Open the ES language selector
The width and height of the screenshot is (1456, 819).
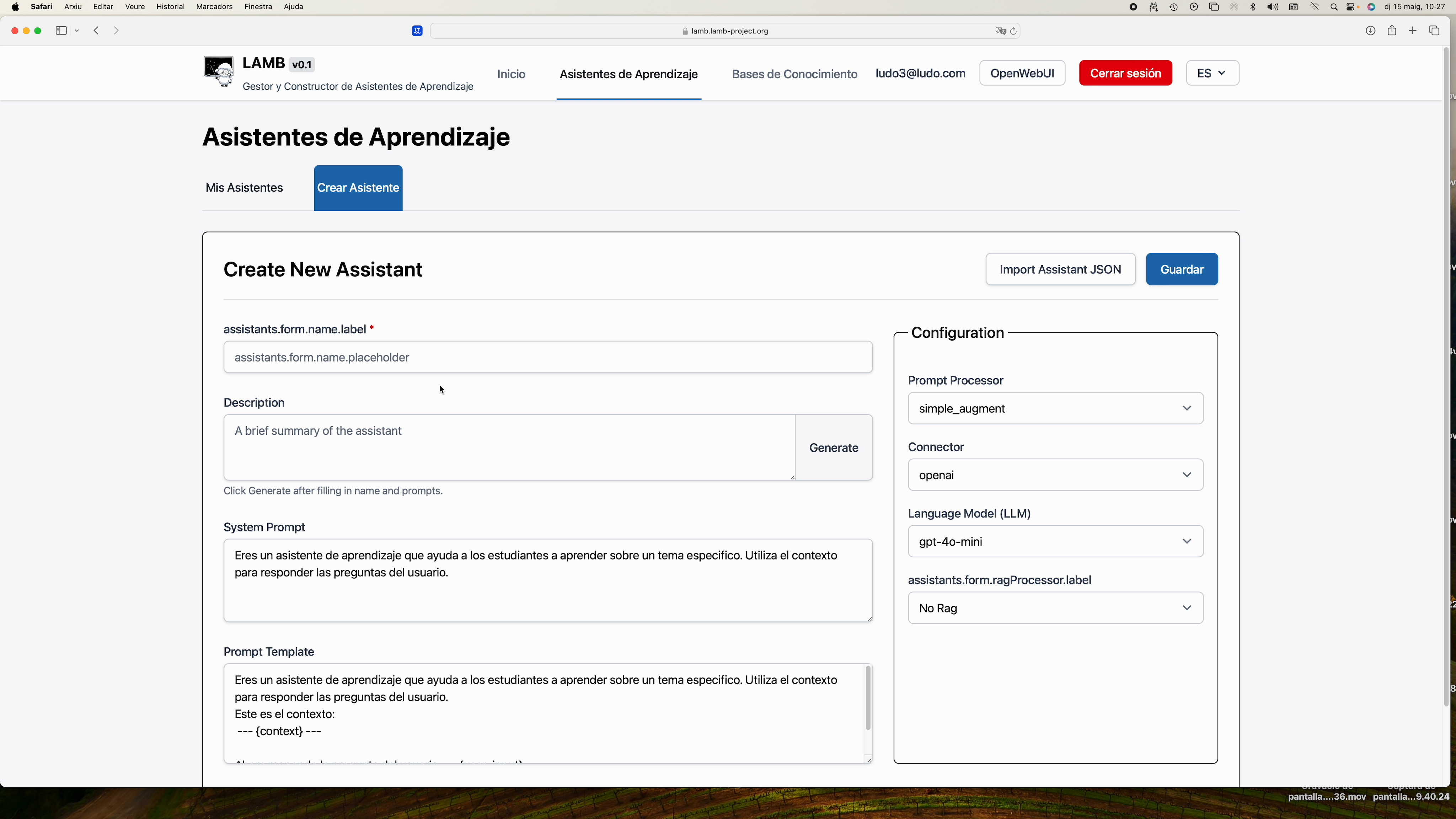pyautogui.click(x=1212, y=73)
